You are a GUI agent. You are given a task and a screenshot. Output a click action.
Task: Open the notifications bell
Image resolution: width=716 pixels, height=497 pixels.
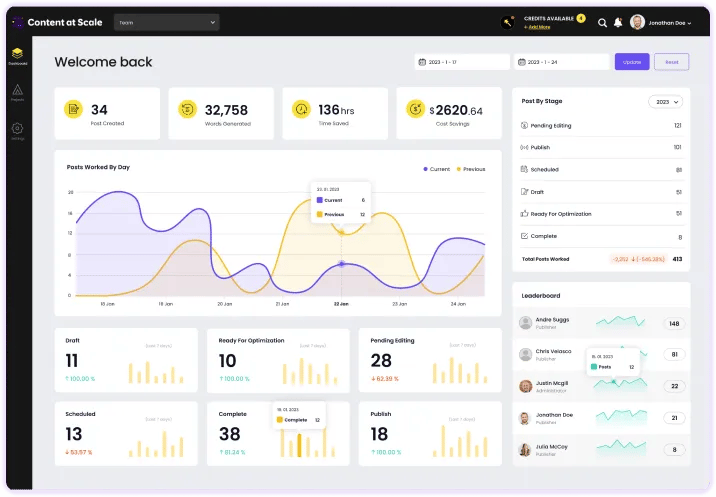[618, 22]
